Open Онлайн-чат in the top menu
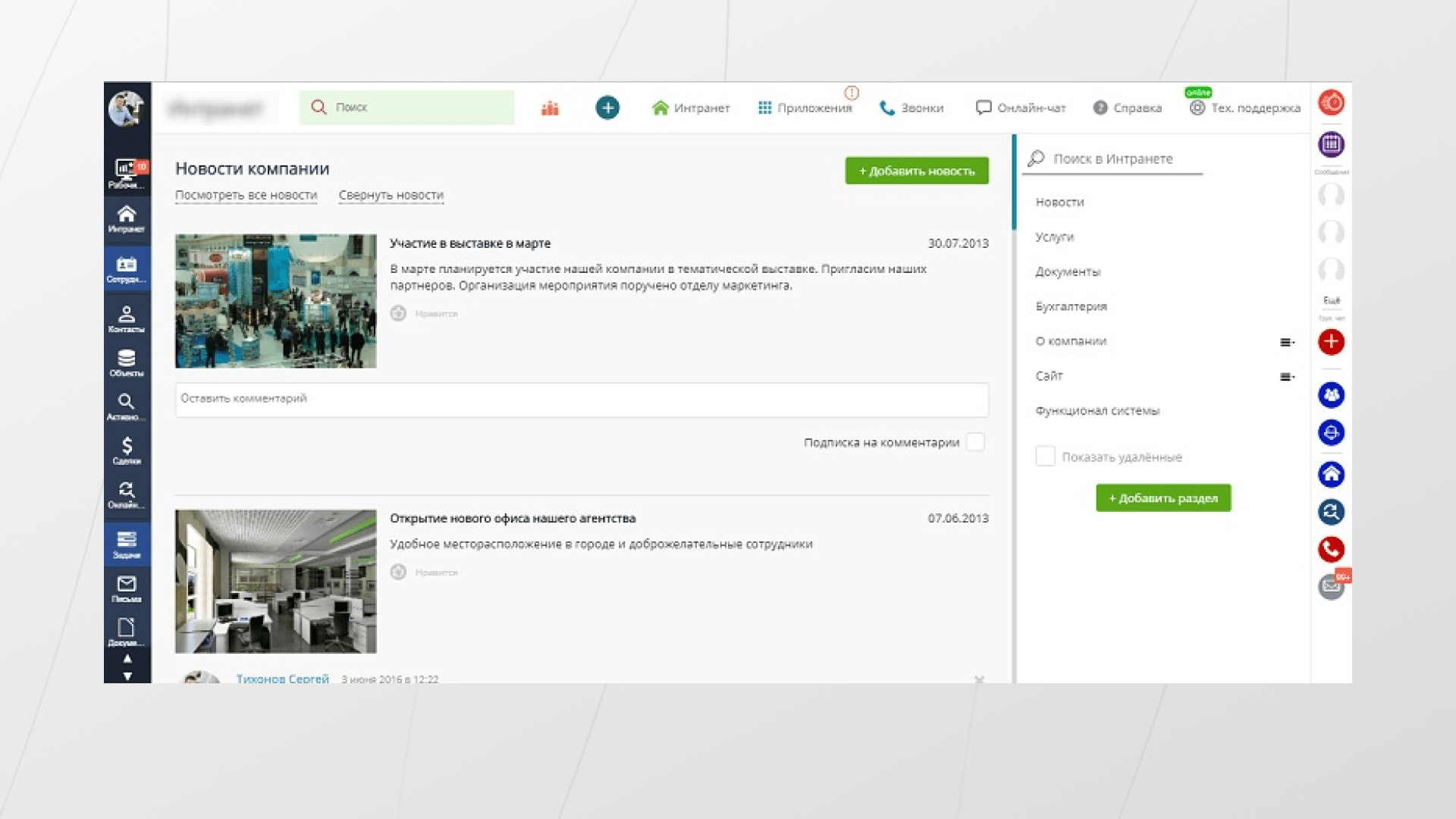This screenshot has height=819, width=1456. pyautogui.click(x=1021, y=108)
